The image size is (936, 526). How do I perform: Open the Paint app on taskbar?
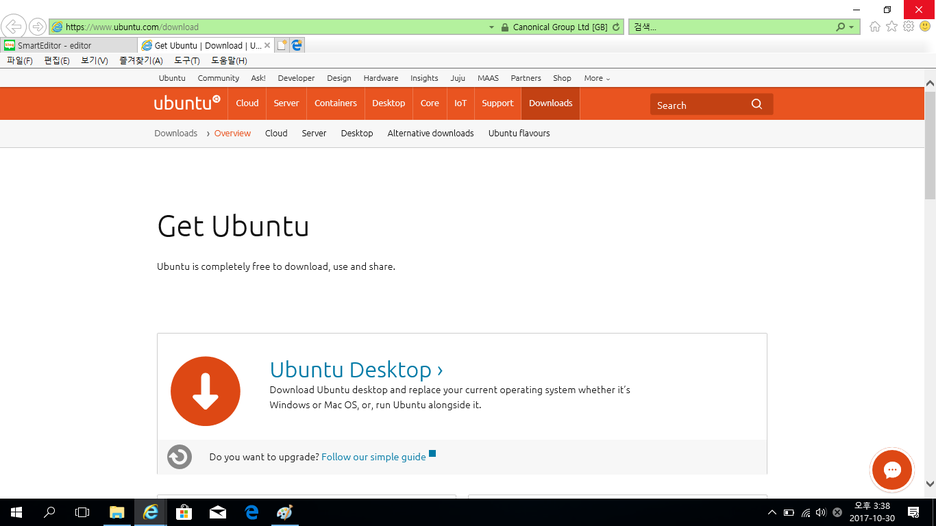point(285,512)
